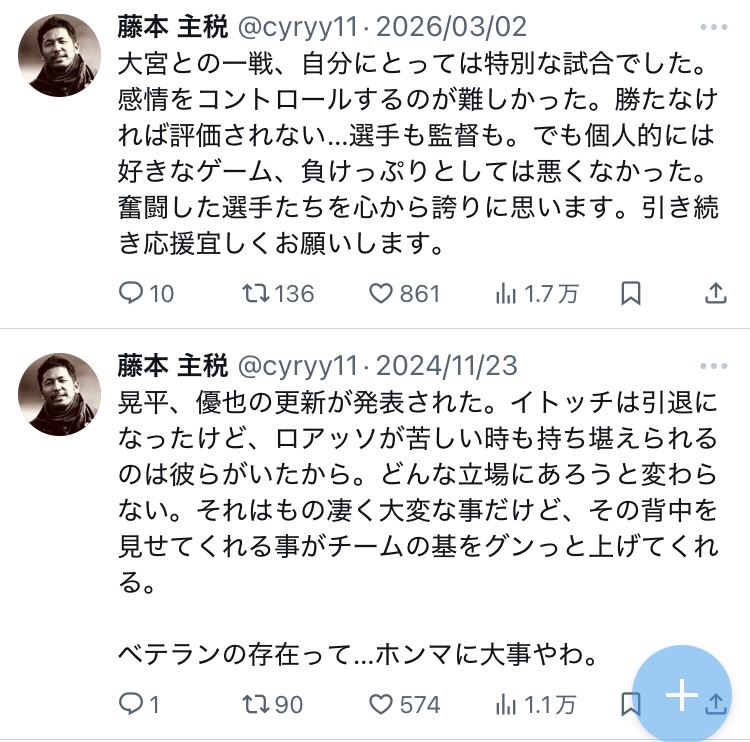Open profile picture on the first tweet
This screenshot has width=750, height=742.
[58, 55]
